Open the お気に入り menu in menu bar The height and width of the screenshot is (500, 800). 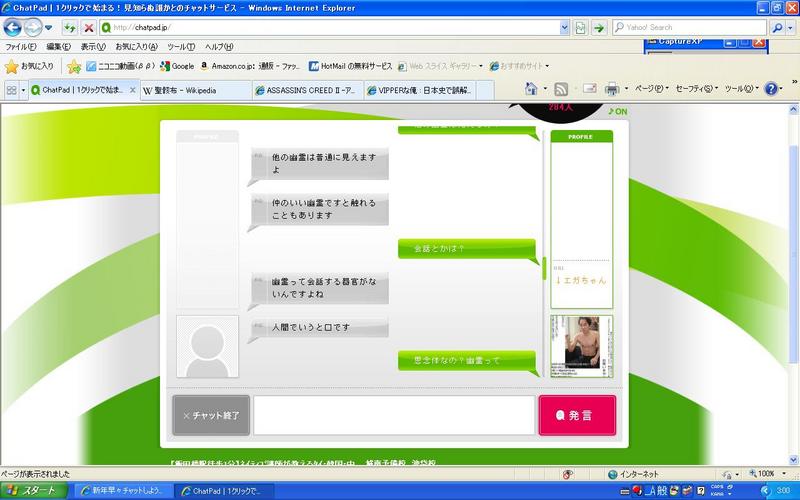136,46
